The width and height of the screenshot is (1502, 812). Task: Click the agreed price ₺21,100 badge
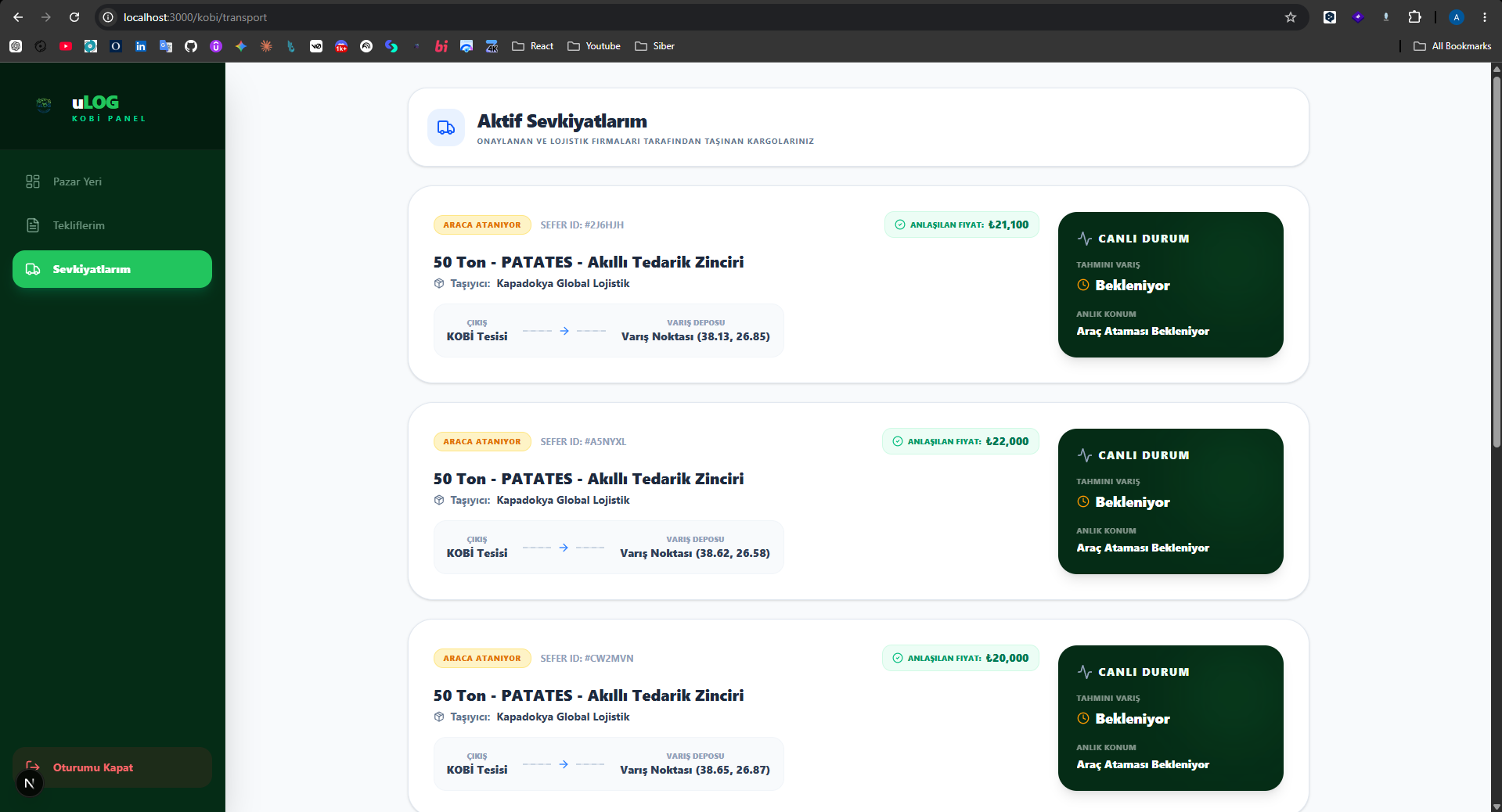pos(962,225)
